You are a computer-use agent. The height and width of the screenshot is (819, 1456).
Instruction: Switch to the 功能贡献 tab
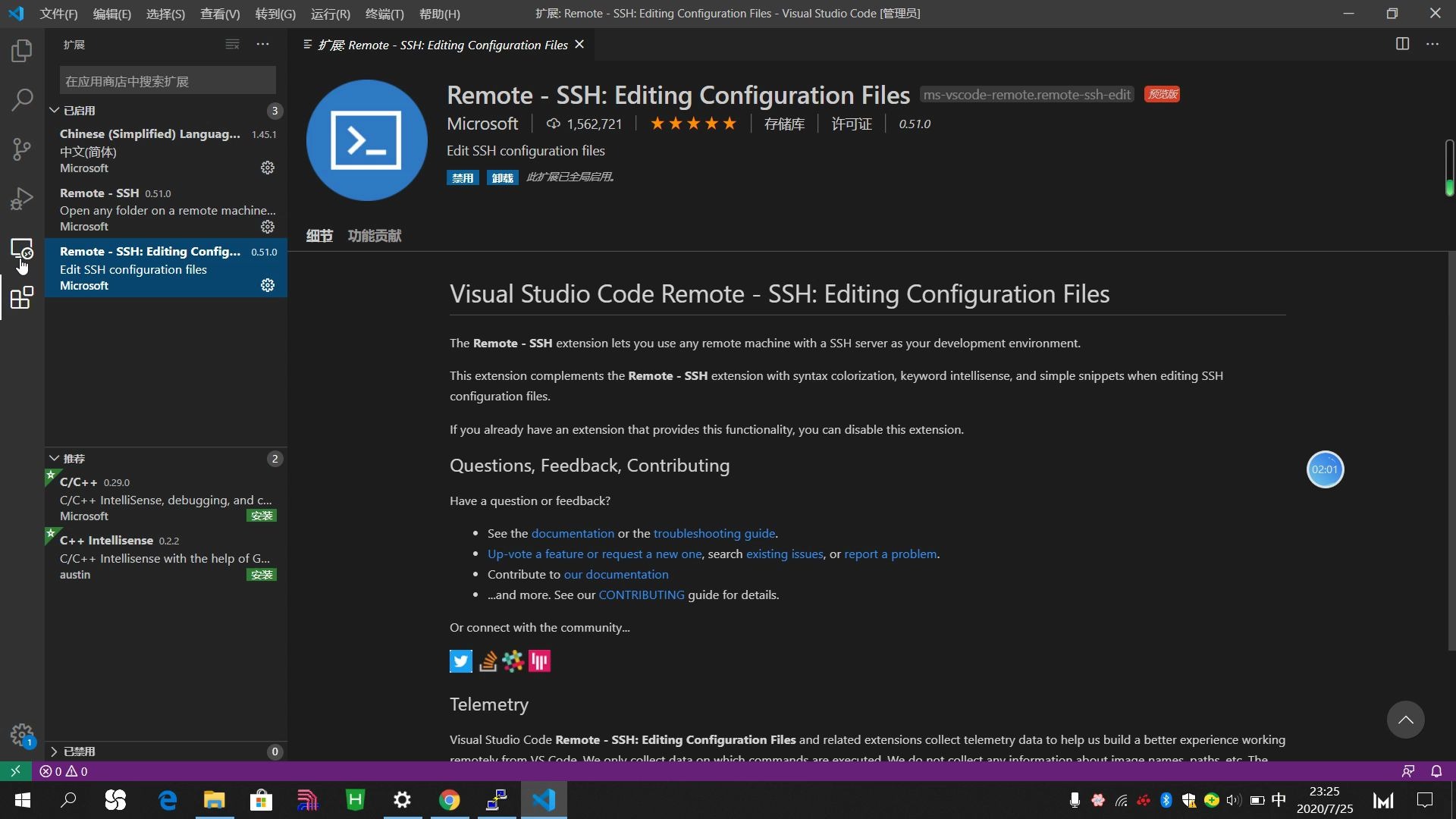point(375,236)
